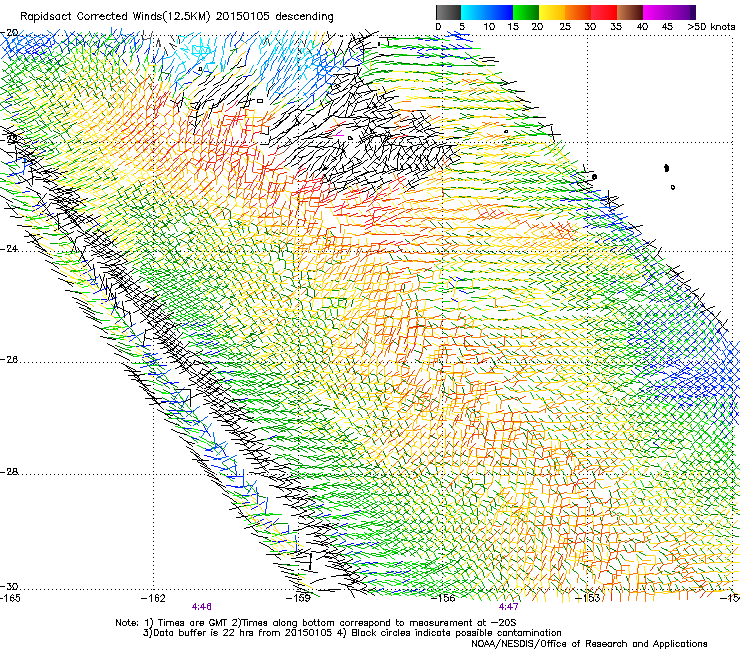
Task: Click the green 15–20 knots legend swatch
Action: [x=526, y=12]
